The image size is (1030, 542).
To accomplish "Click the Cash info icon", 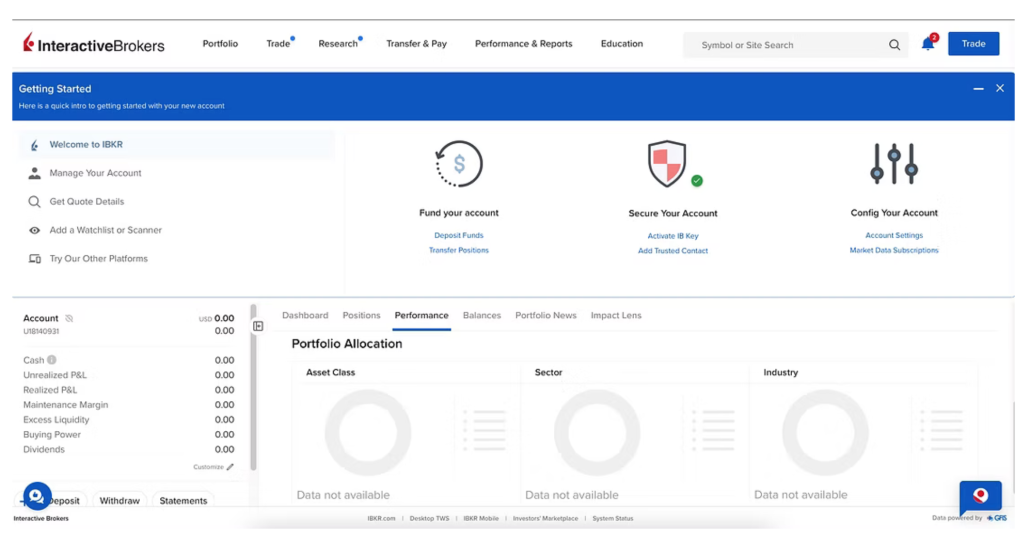I will click(x=52, y=360).
